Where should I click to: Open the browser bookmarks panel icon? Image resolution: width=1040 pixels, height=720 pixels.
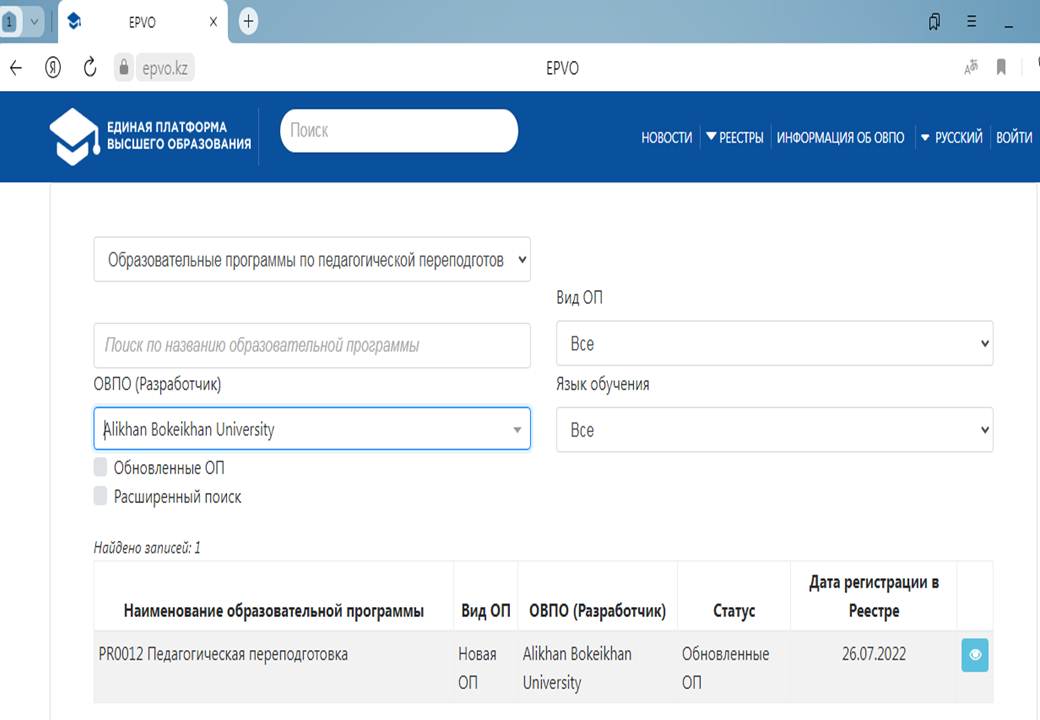pos(934,21)
